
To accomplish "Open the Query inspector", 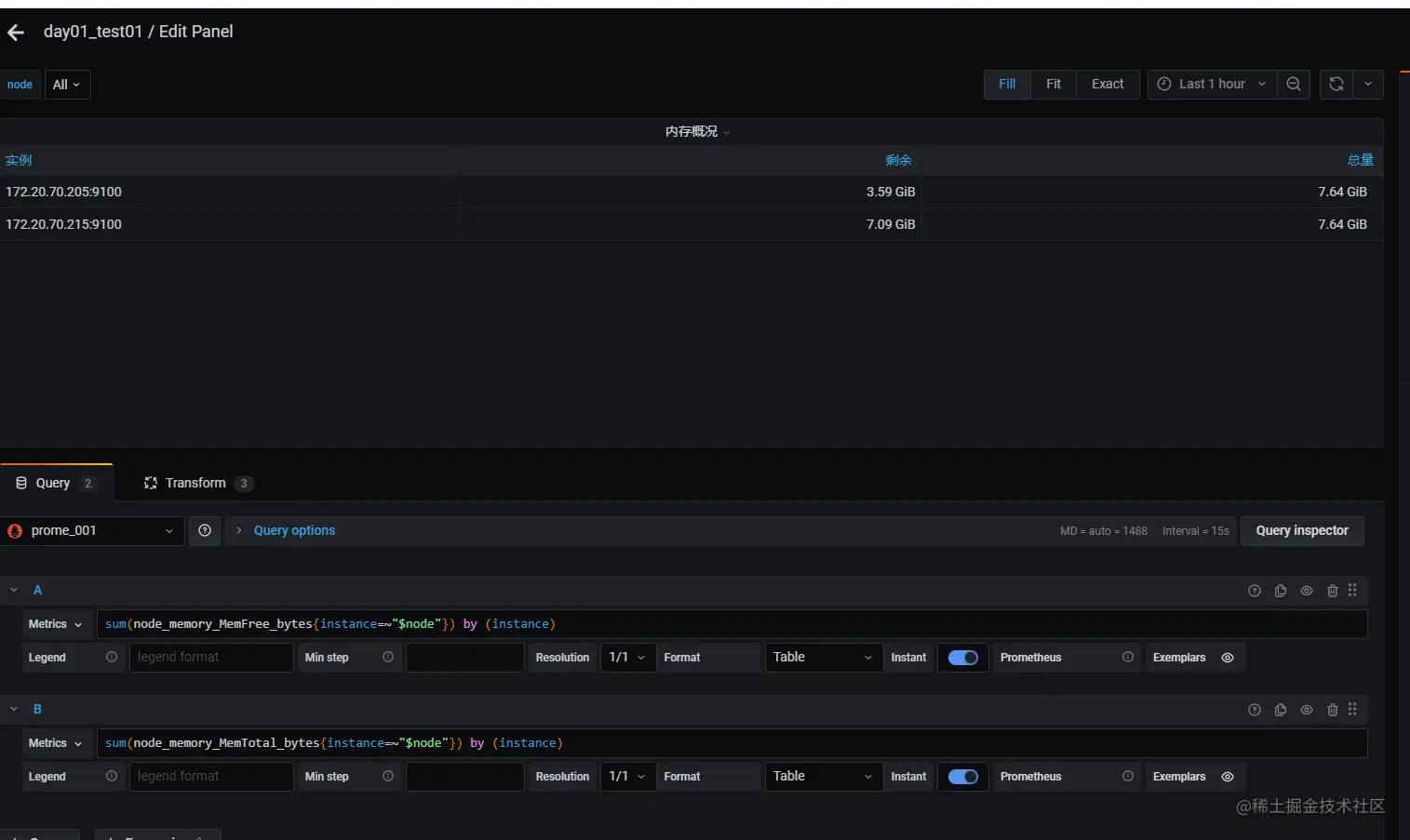I will coord(1302,530).
